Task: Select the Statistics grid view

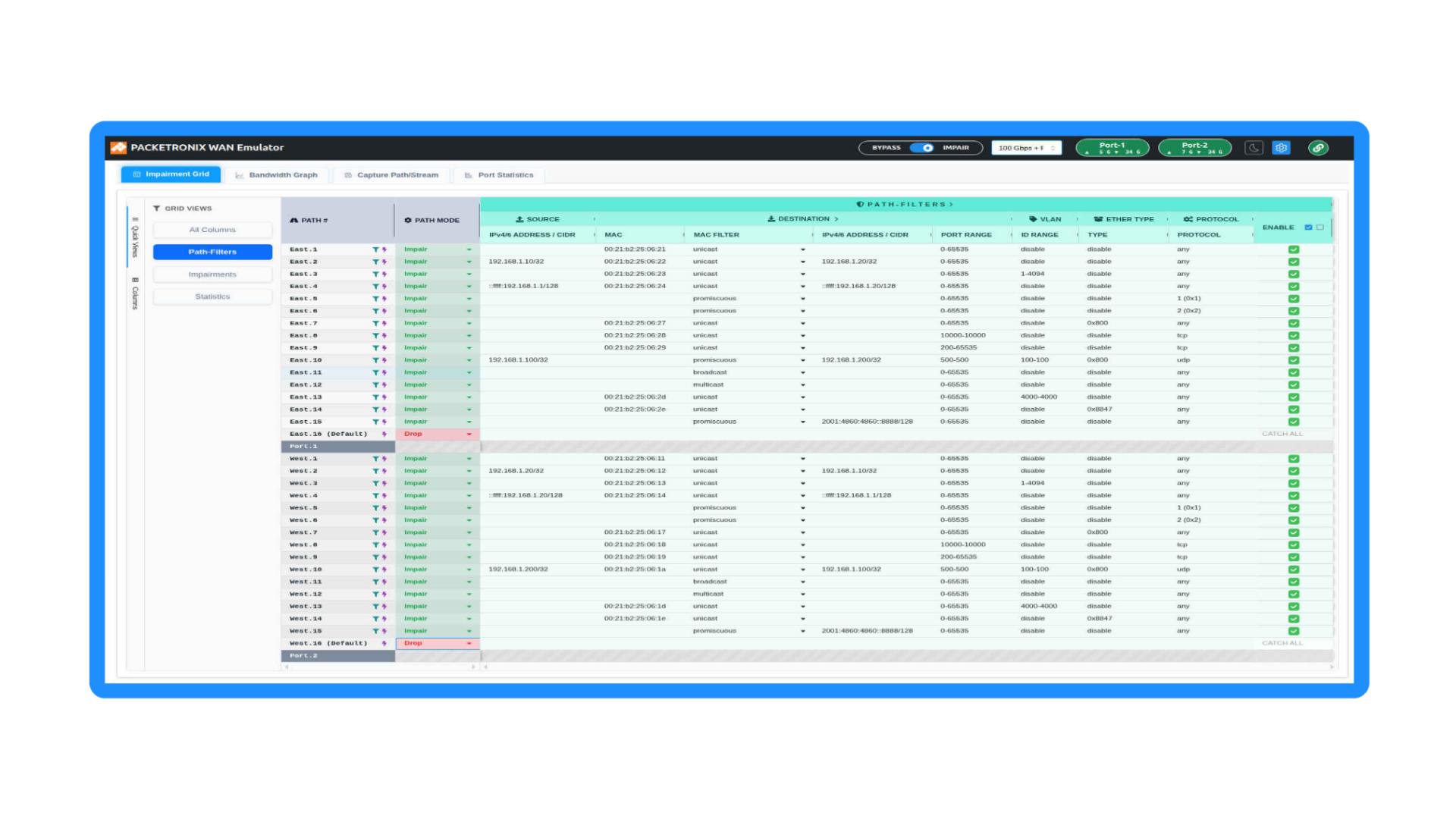Action: 212,297
